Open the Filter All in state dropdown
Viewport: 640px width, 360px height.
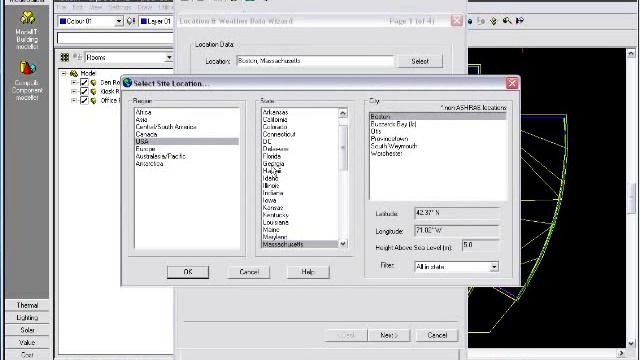click(494, 267)
